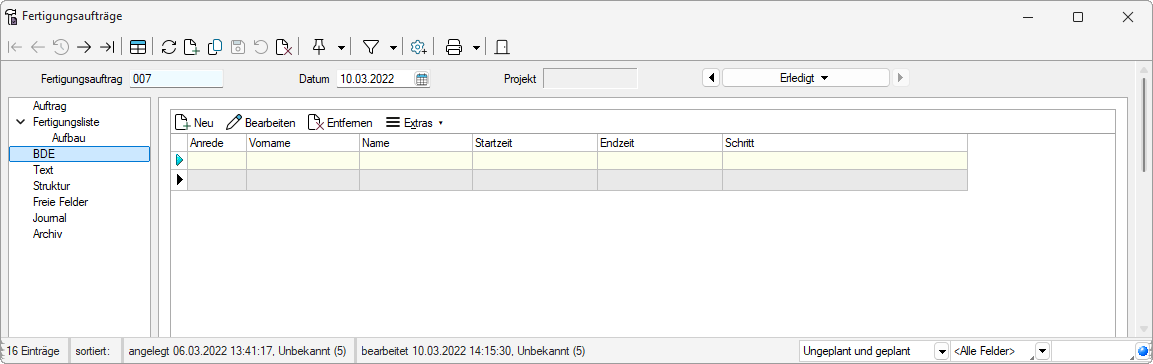This screenshot has width=1153, height=364.
Task: Delete the record via the toolbar page-X icon
Action: [284, 47]
